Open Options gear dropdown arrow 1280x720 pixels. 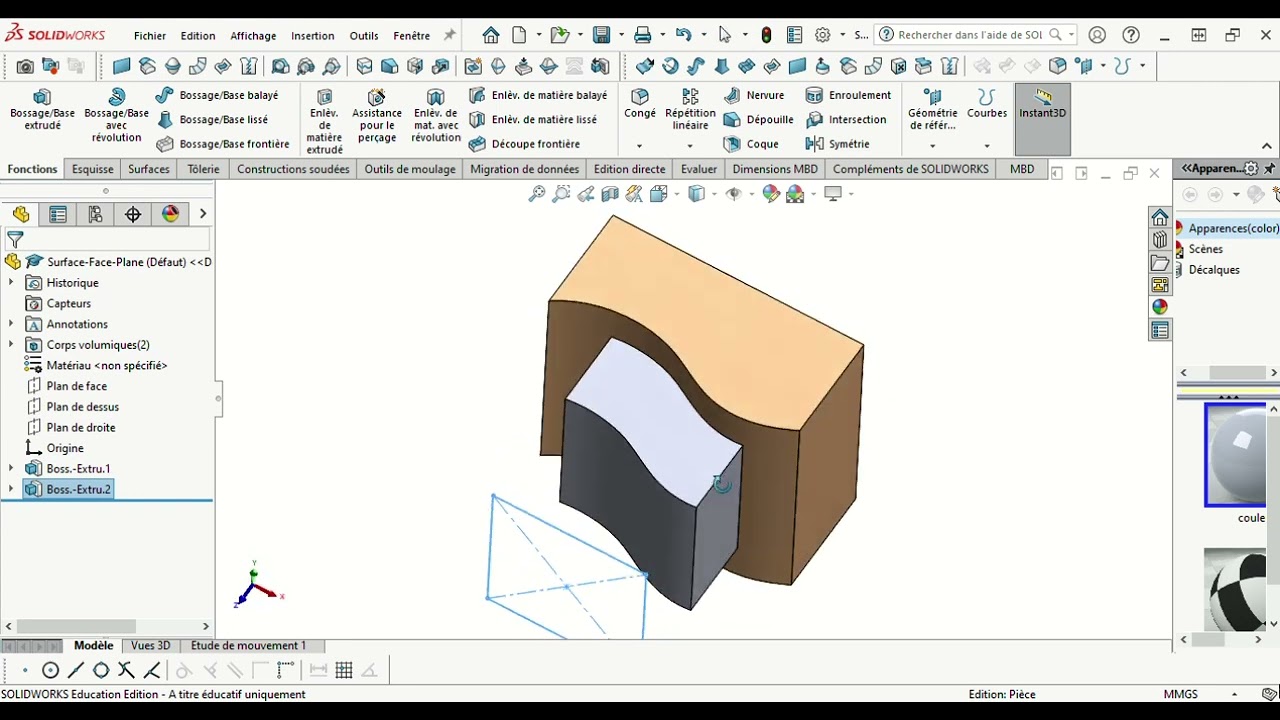pyautogui.click(x=841, y=35)
